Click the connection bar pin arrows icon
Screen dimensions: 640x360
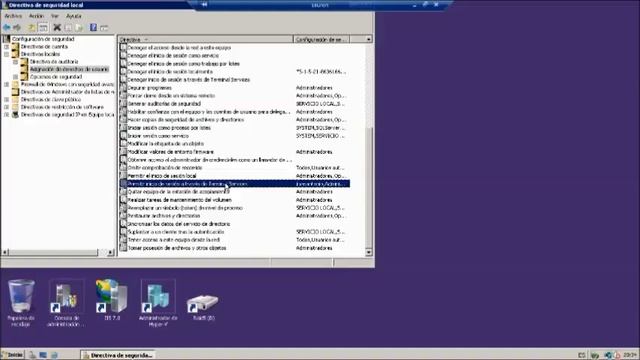coord(204,4)
